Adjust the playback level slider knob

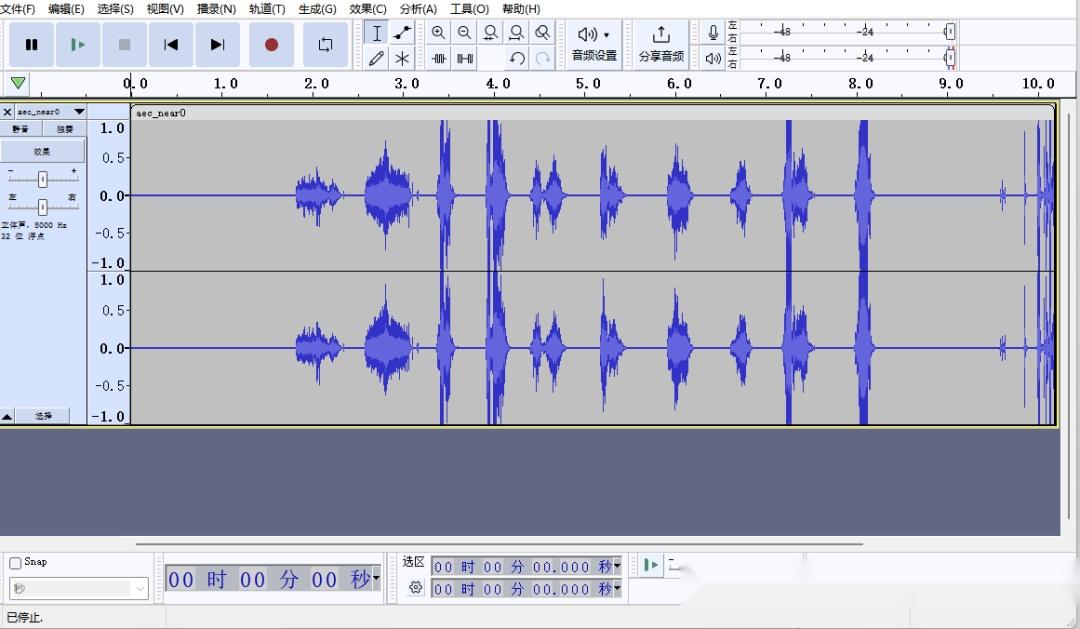tap(950, 58)
